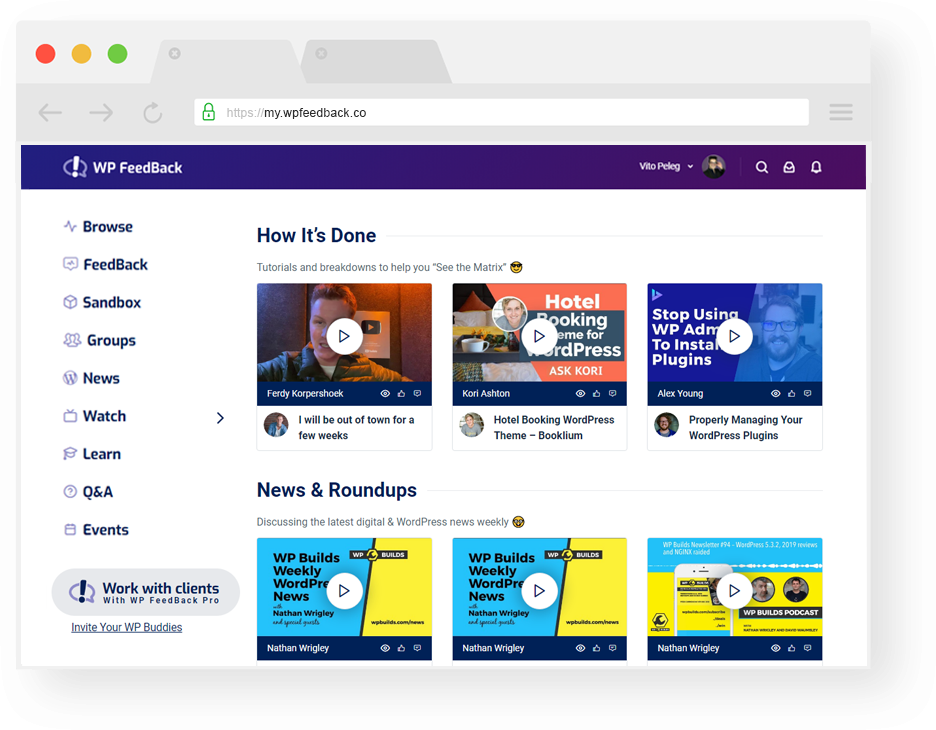Open Hotel Booking WordPress Theme – Booklium title
936x730 pixels.
pyautogui.click(x=554, y=427)
